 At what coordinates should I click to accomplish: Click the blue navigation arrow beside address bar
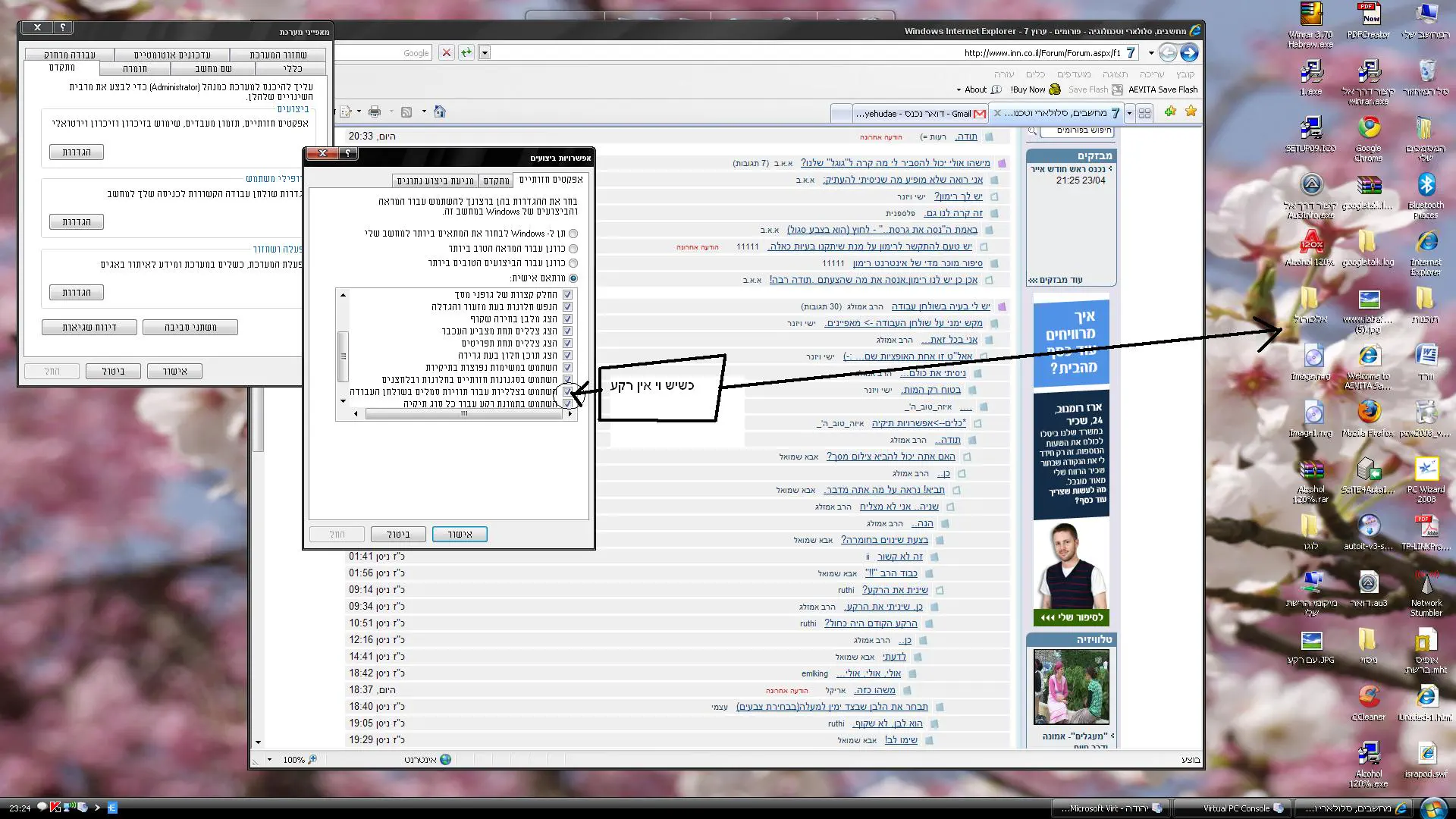tap(1189, 52)
